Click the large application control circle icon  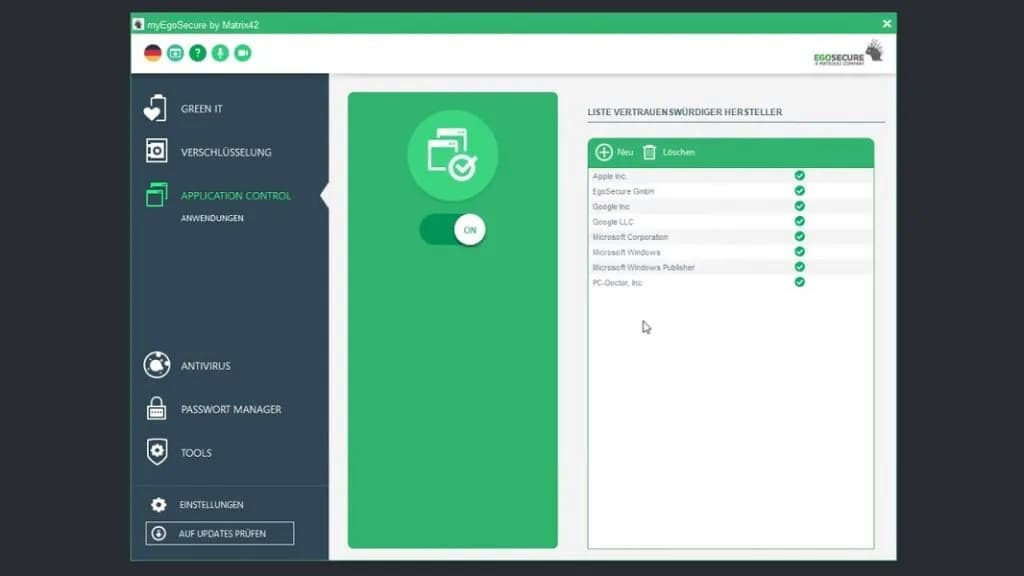click(x=453, y=155)
